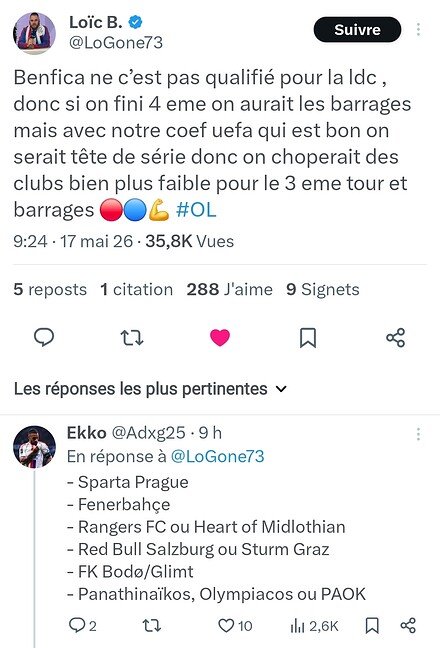Reply to Ekko's comment

(82, 625)
